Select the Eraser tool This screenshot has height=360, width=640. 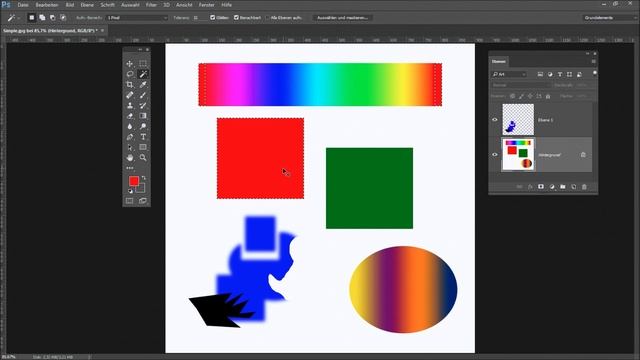click(x=130, y=116)
